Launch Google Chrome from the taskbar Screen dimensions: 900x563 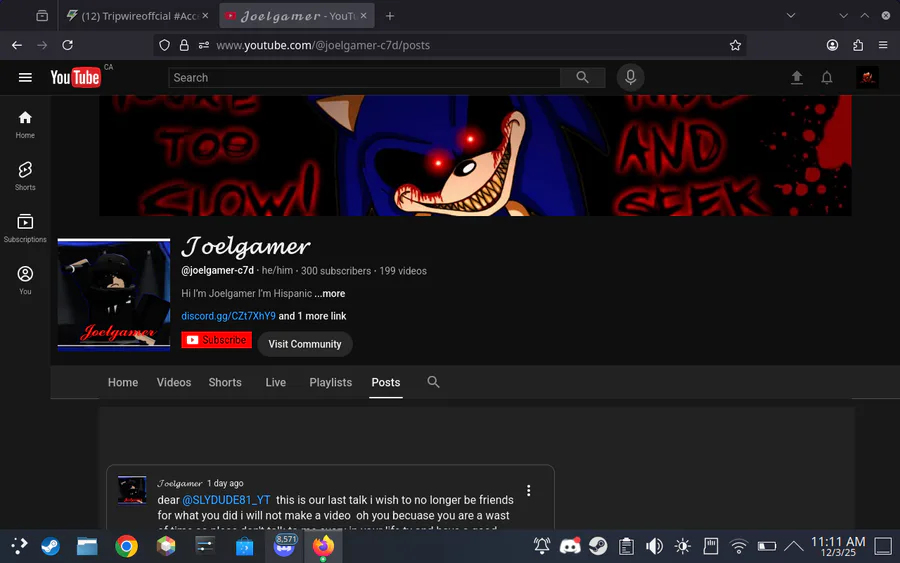click(x=126, y=546)
